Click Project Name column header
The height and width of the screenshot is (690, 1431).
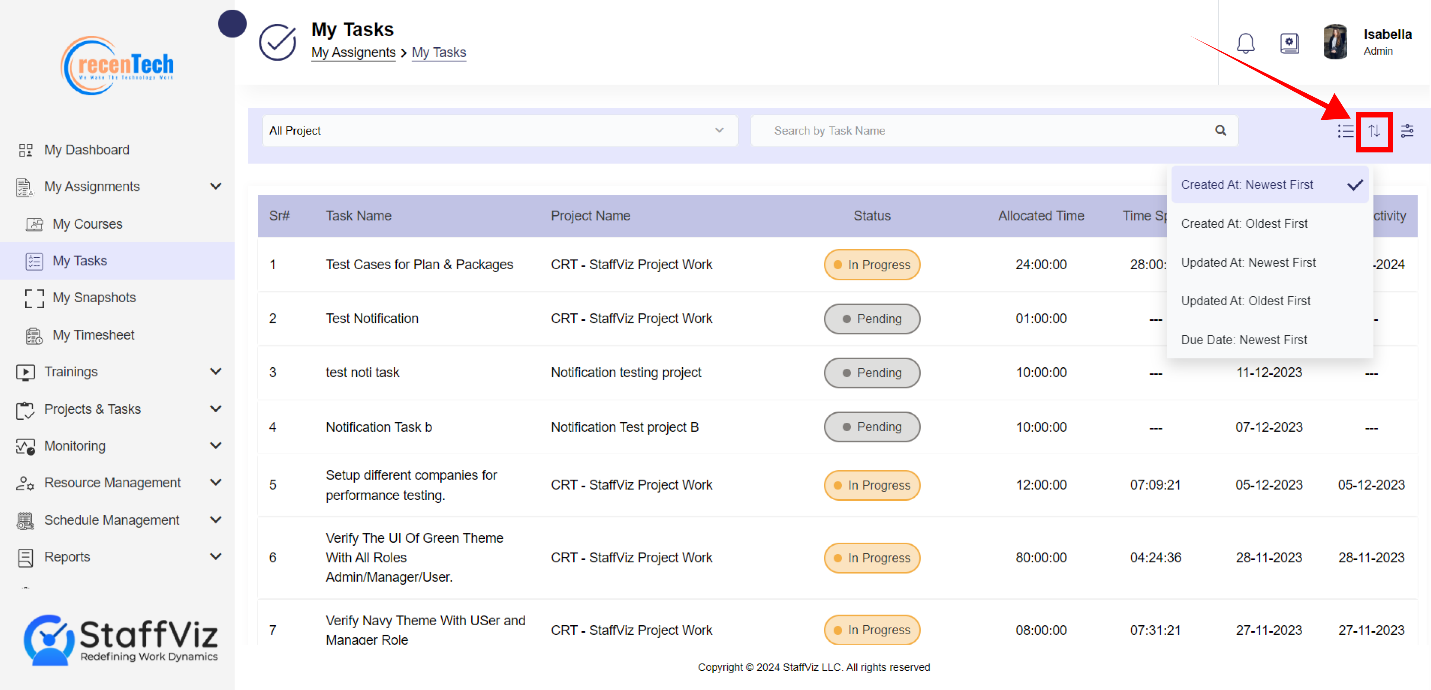pyautogui.click(x=591, y=216)
